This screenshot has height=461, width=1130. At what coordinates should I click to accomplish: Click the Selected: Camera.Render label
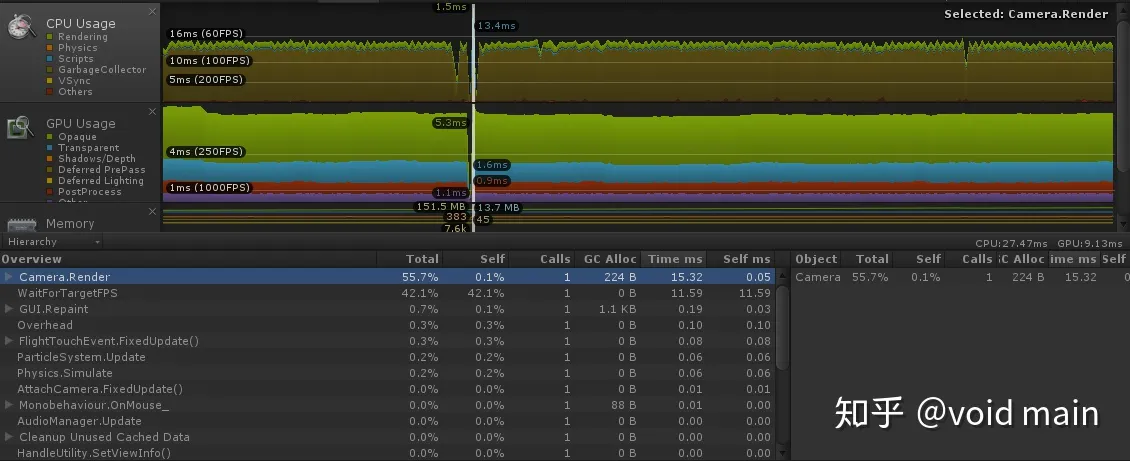pyautogui.click(x=1026, y=14)
